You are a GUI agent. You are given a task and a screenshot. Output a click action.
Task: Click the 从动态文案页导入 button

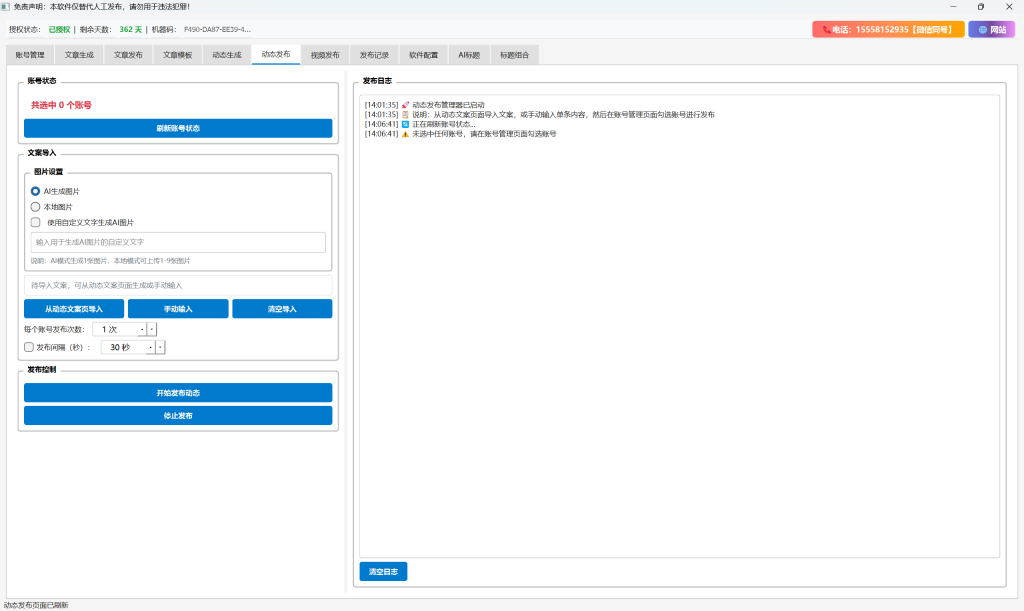pos(74,309)
